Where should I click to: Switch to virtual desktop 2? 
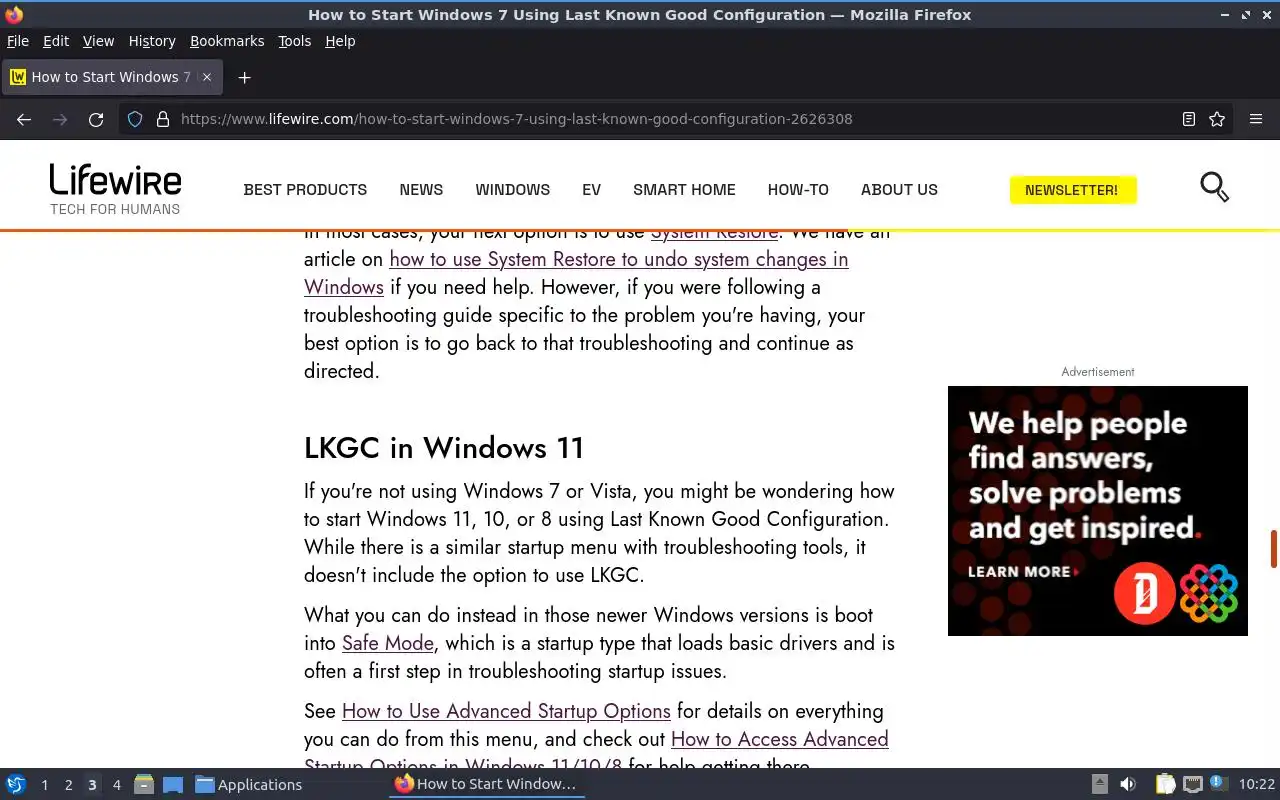coord(68,785)
